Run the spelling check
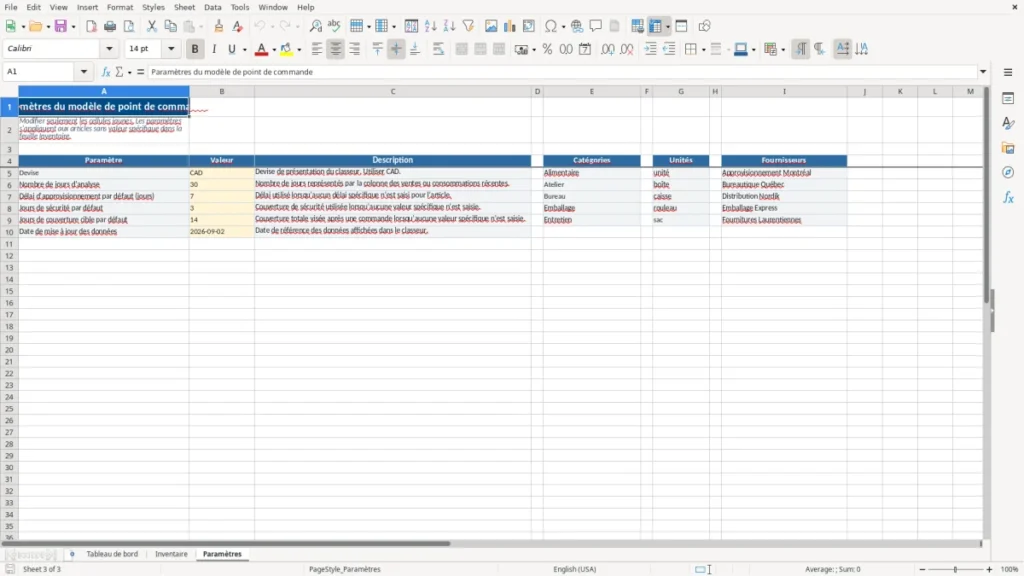This screenshot has height=576, width=1024. (334, 26)
